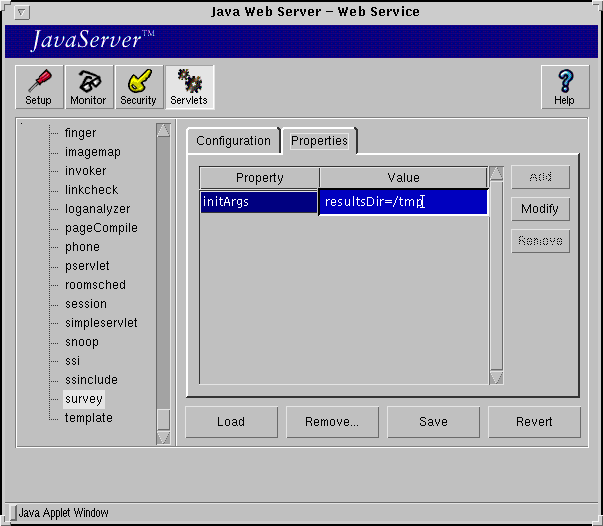Image resolution: width=603 pixels, height=526 pixels.
Task: Open the window menu button in title bar
Action: (22, 12)
